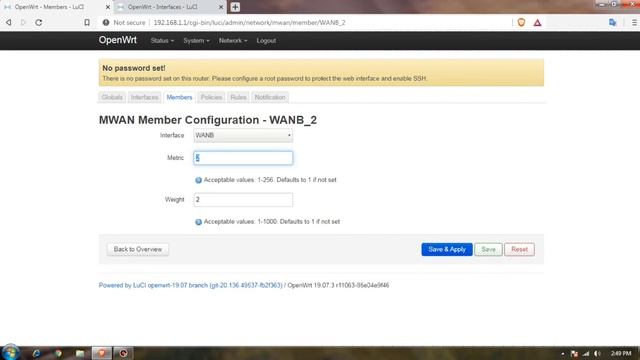Open the Policies tab
This screenshot has width=640, height=360.
[211, 97]
